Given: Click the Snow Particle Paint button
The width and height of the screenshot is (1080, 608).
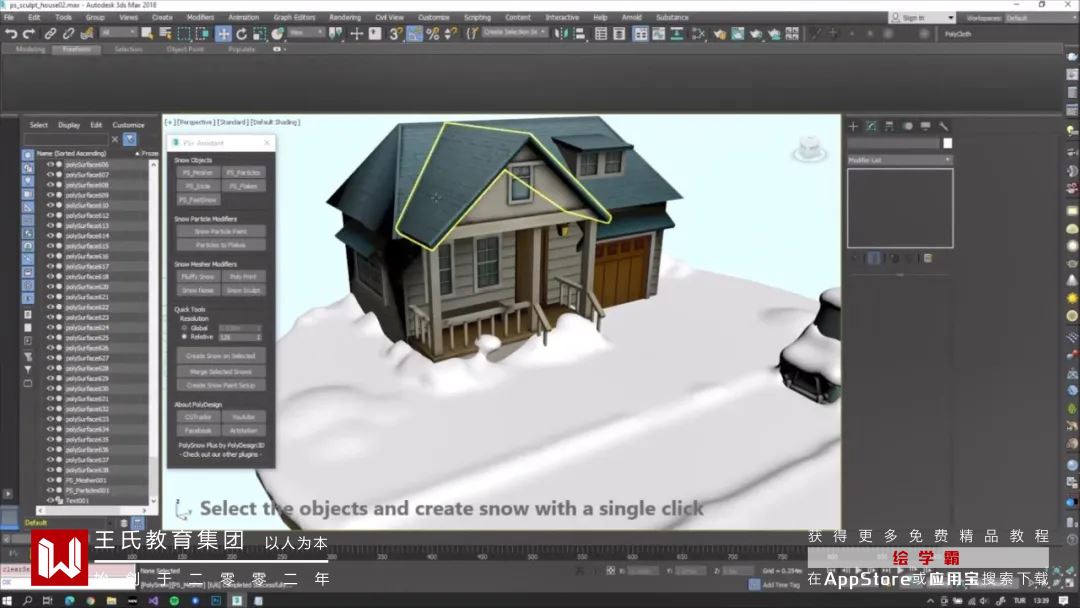Looking at the screenshot, I should (221, 232).
